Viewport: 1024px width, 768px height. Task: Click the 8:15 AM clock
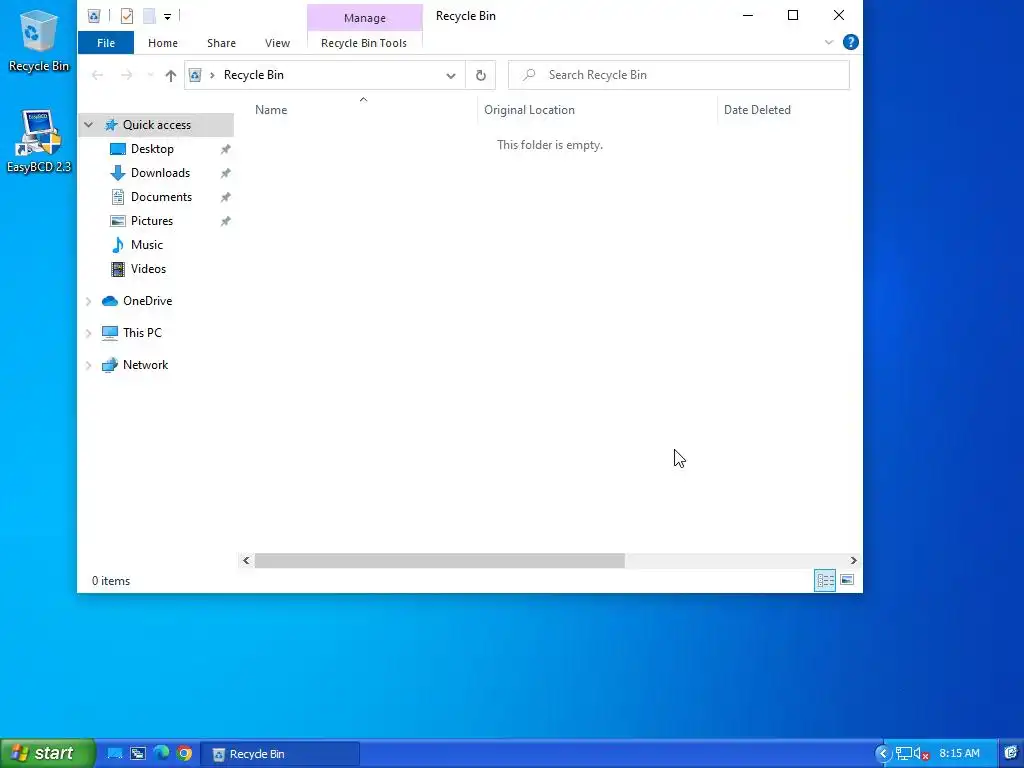(x=959, y=754)
